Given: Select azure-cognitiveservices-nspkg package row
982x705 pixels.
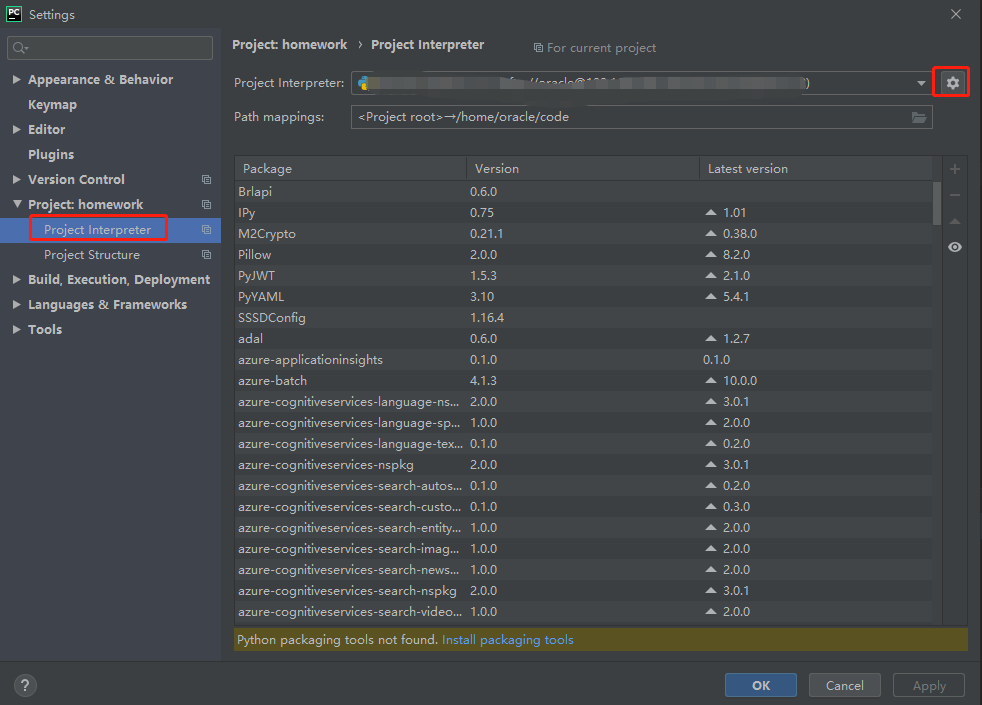Looking at the screenshot, I should [584, 465].
